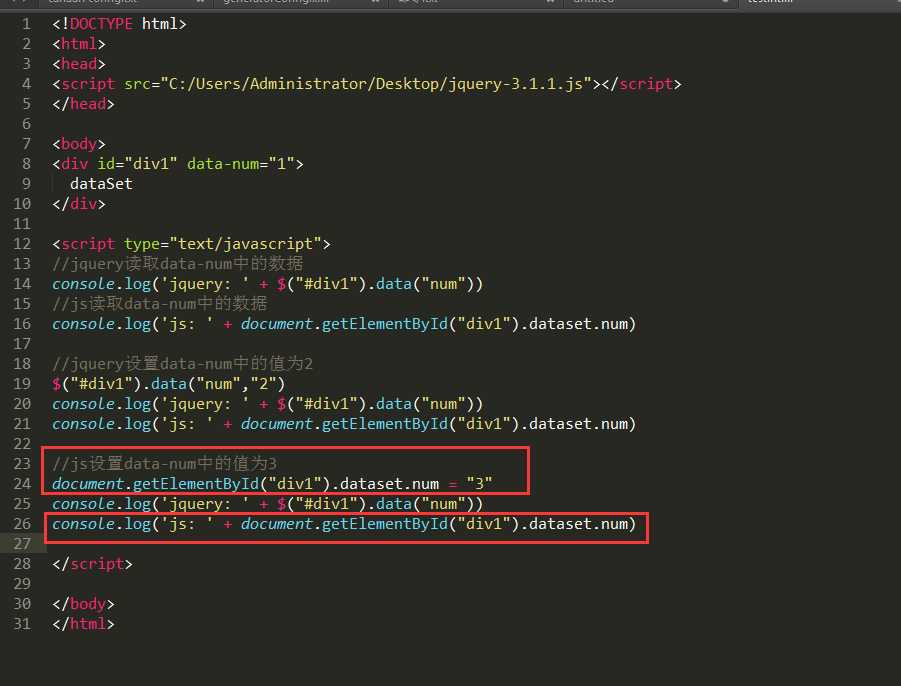Screen dimensions: 901x686
Task: Click the opening head tag on line 3
Action: coord(79,64)
